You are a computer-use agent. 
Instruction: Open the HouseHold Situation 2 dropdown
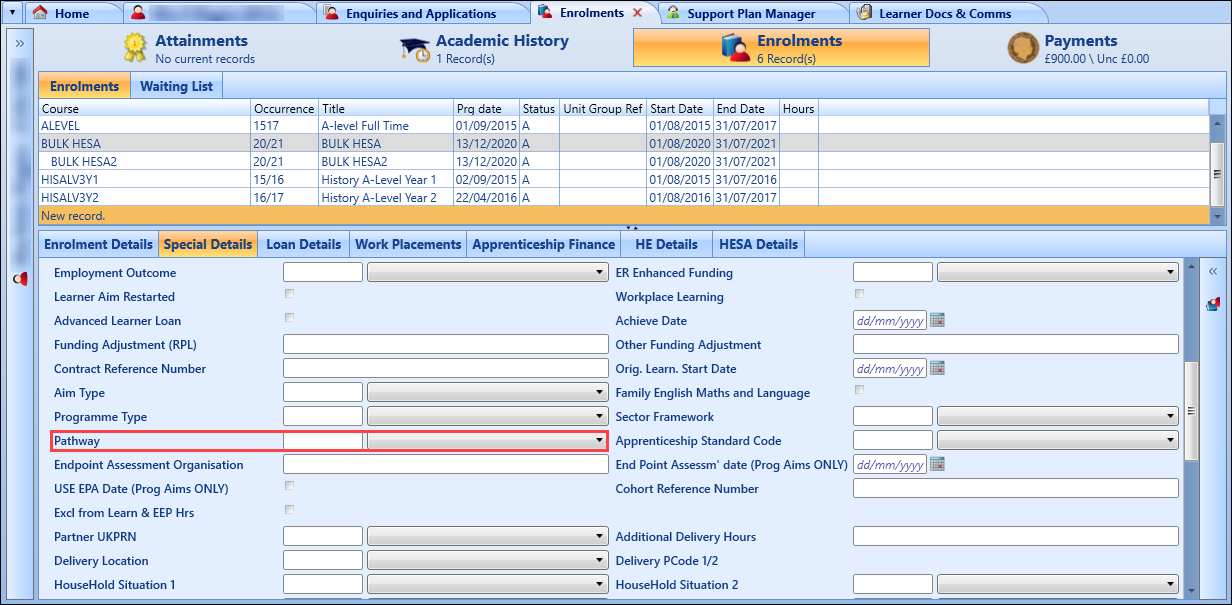1058,584
